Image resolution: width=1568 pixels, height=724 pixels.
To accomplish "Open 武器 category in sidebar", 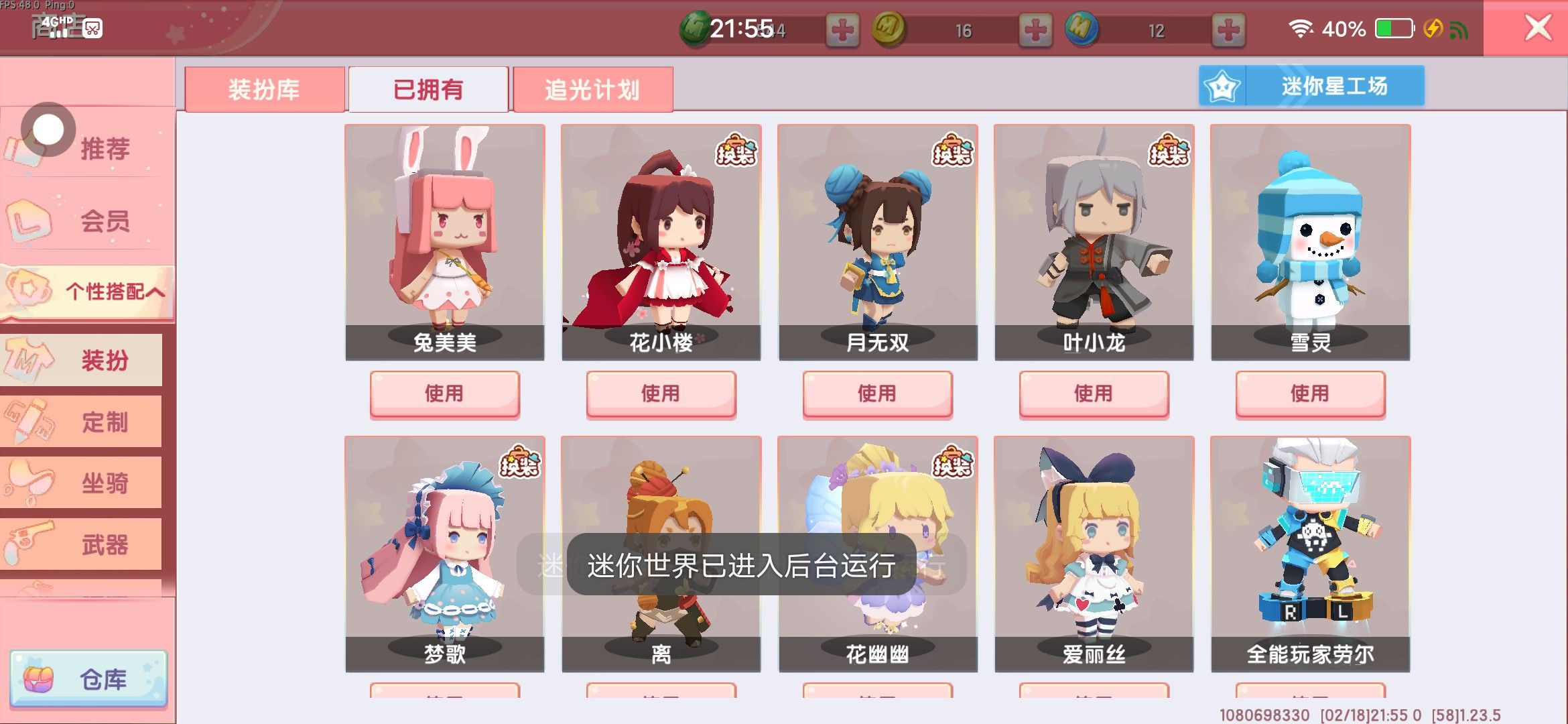I will [x=81, y=544].
